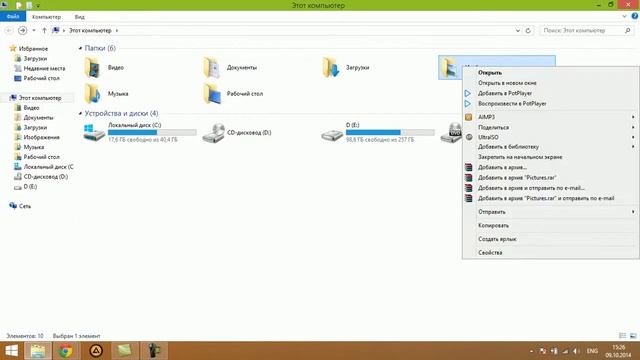
Task: Select the Музыка folder icon
Action: pyautogui.click(x=93, y=93)
